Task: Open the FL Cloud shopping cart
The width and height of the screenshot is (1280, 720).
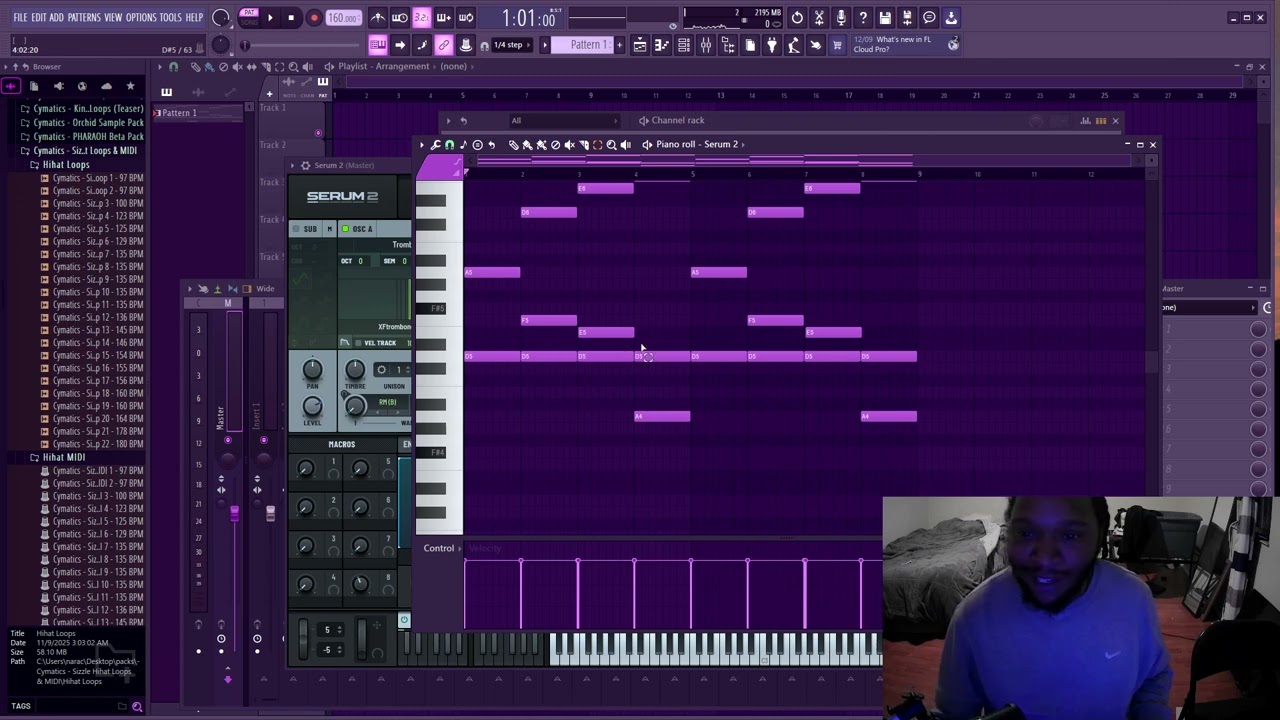Action: pos(837,45)
